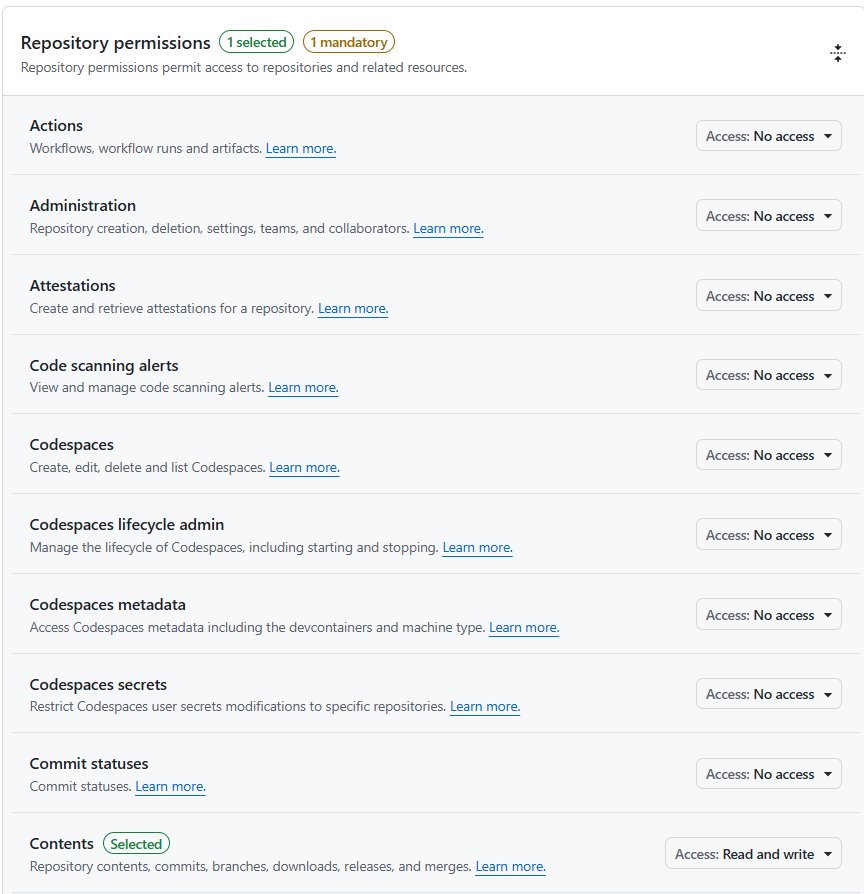Click the Contents permission title
This screenshot has width=864, height=894.
point(62,843)
